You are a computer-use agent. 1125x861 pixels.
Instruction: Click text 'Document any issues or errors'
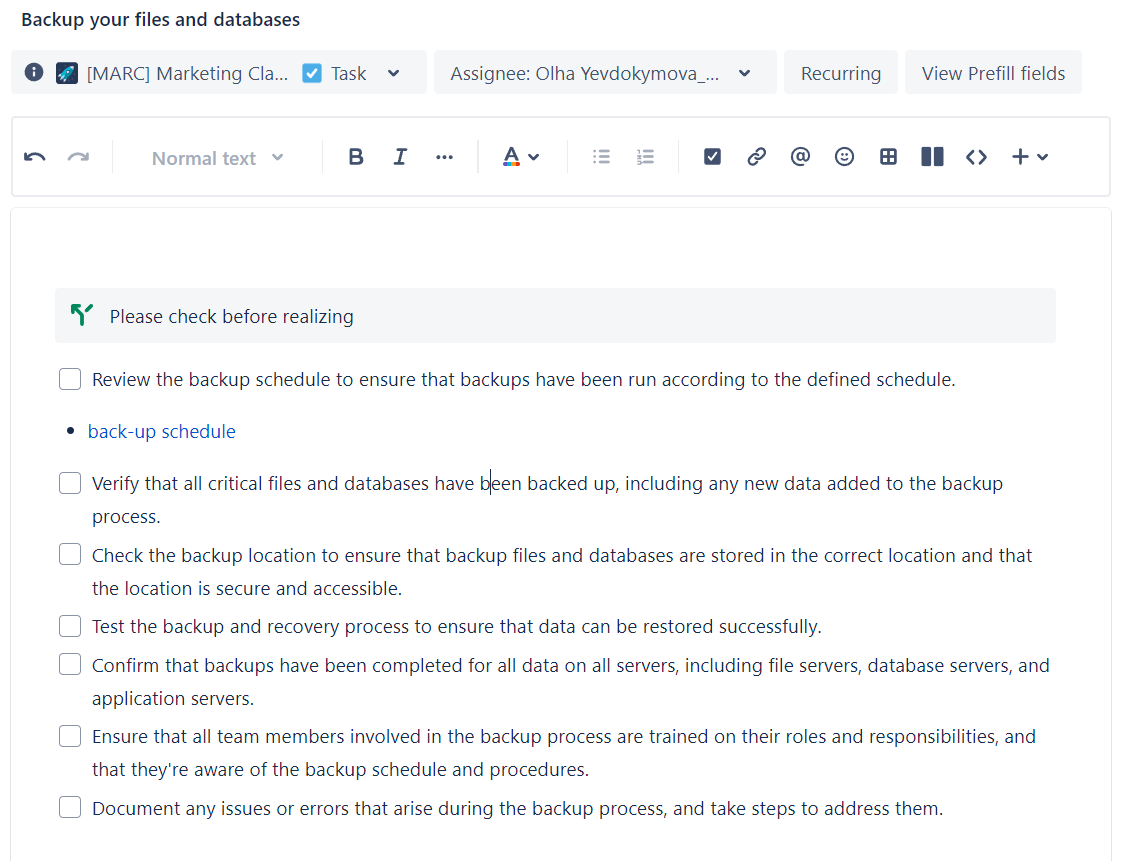click(x=220, y=809)
